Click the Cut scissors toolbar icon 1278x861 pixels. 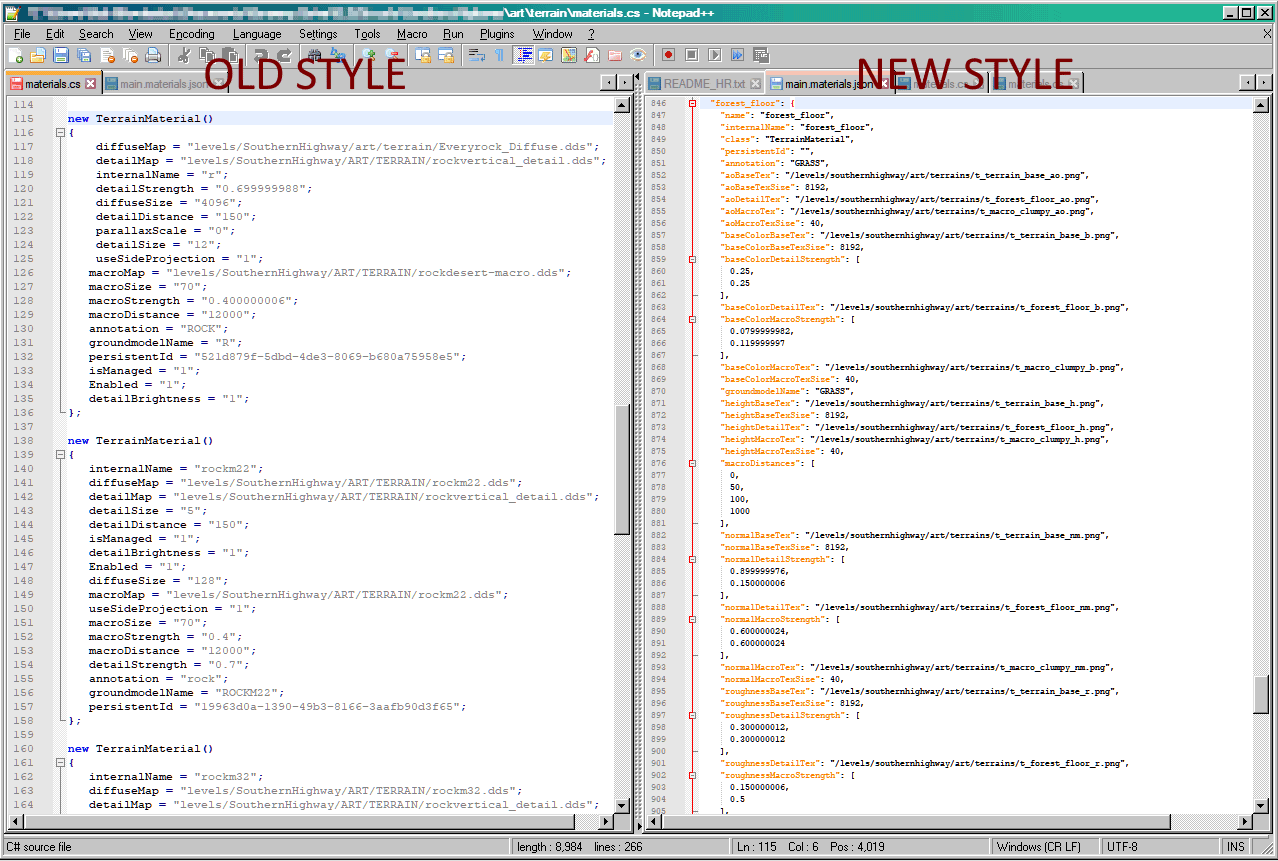coord(185,56)
